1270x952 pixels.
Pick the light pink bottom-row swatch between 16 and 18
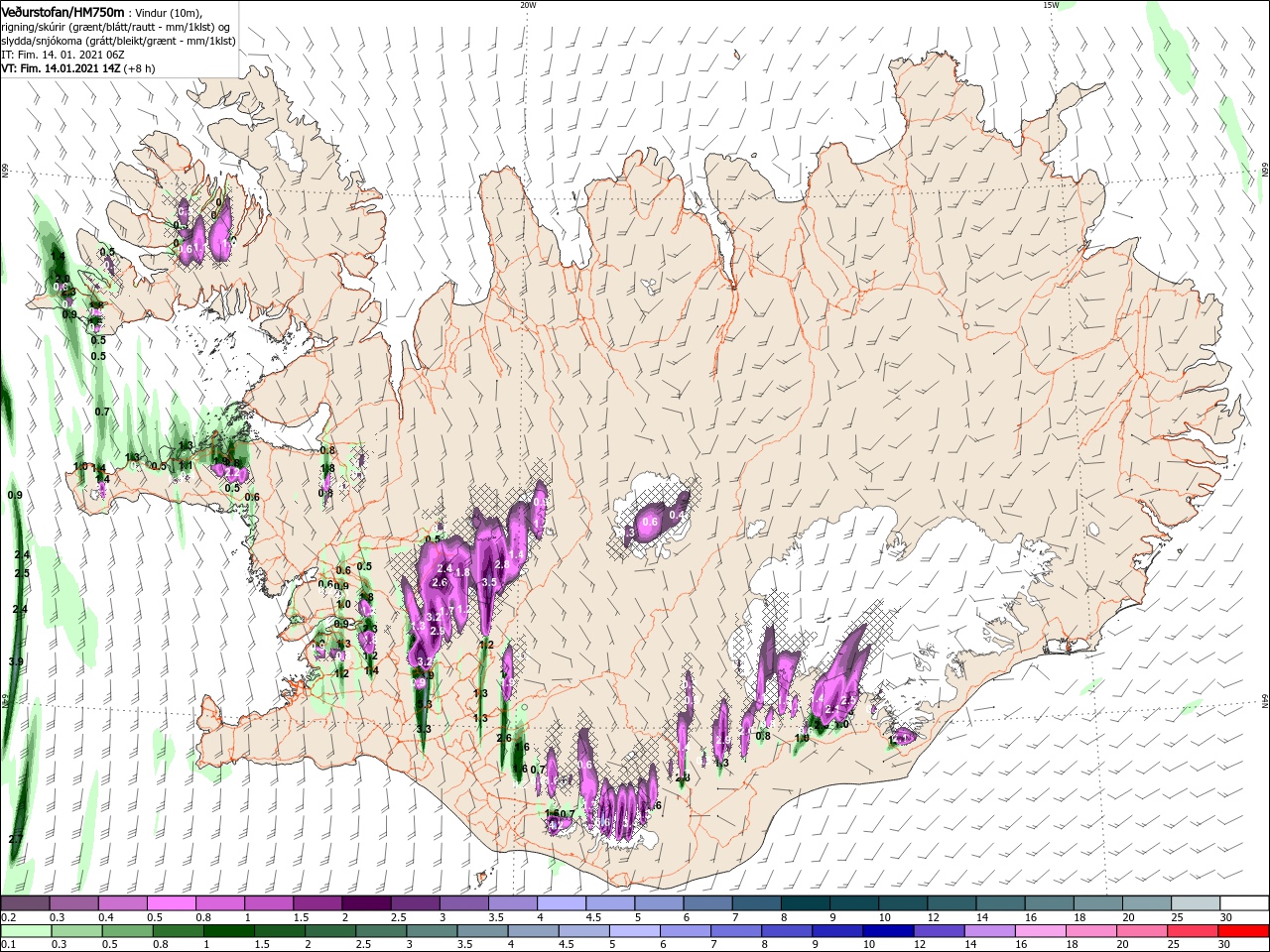(x=1041, y=931)
